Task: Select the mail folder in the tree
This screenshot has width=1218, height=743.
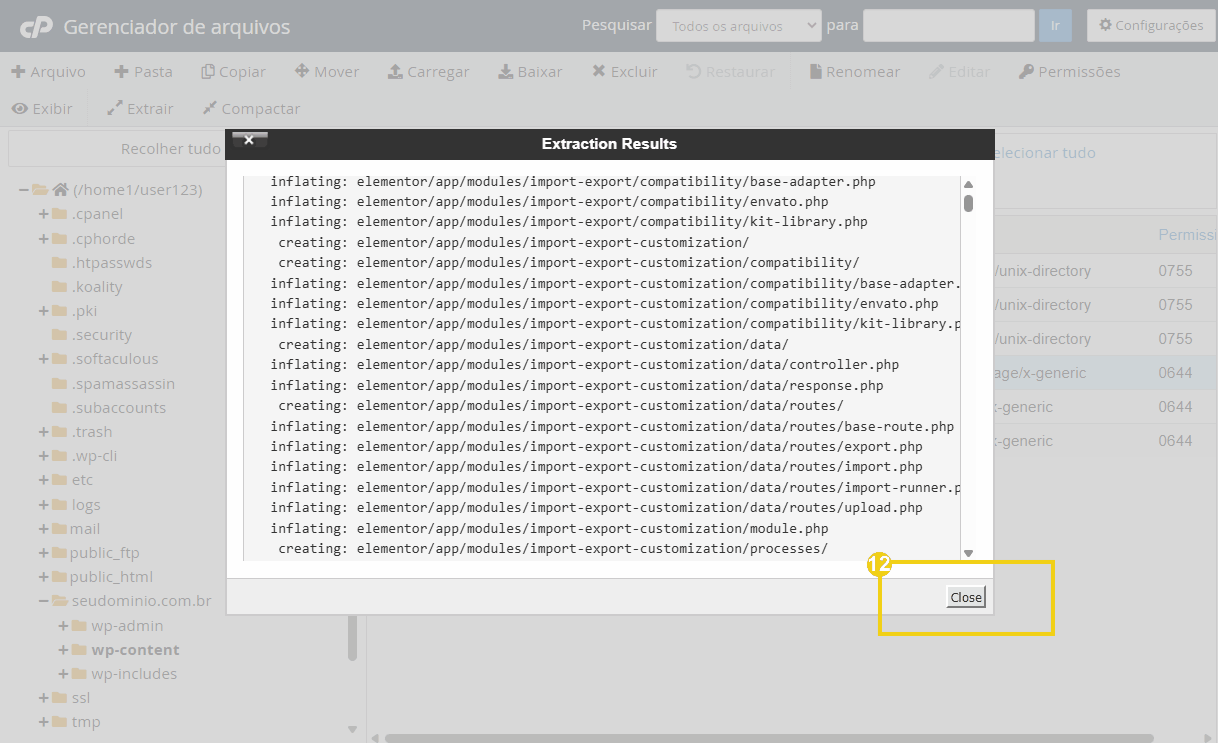Action: (x=85, y=529)
